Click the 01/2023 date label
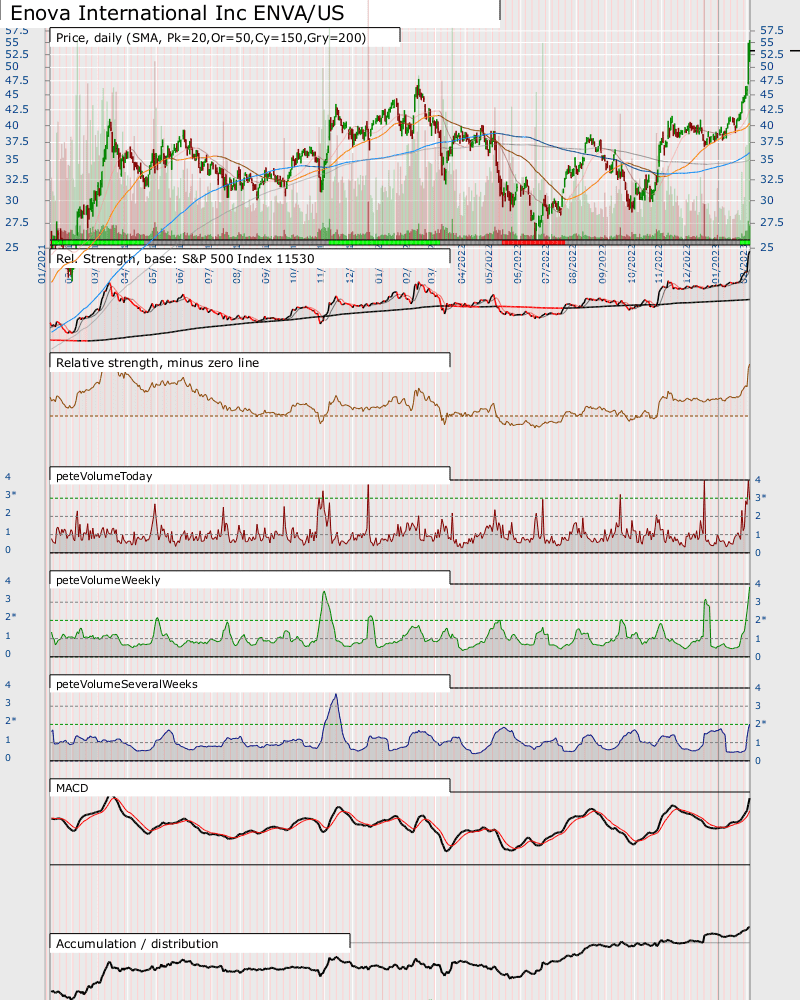Viewport: 800px width, 1000px height. point(716,265)
